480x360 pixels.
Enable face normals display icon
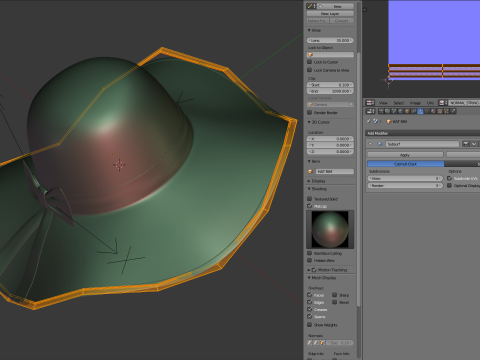322,343
